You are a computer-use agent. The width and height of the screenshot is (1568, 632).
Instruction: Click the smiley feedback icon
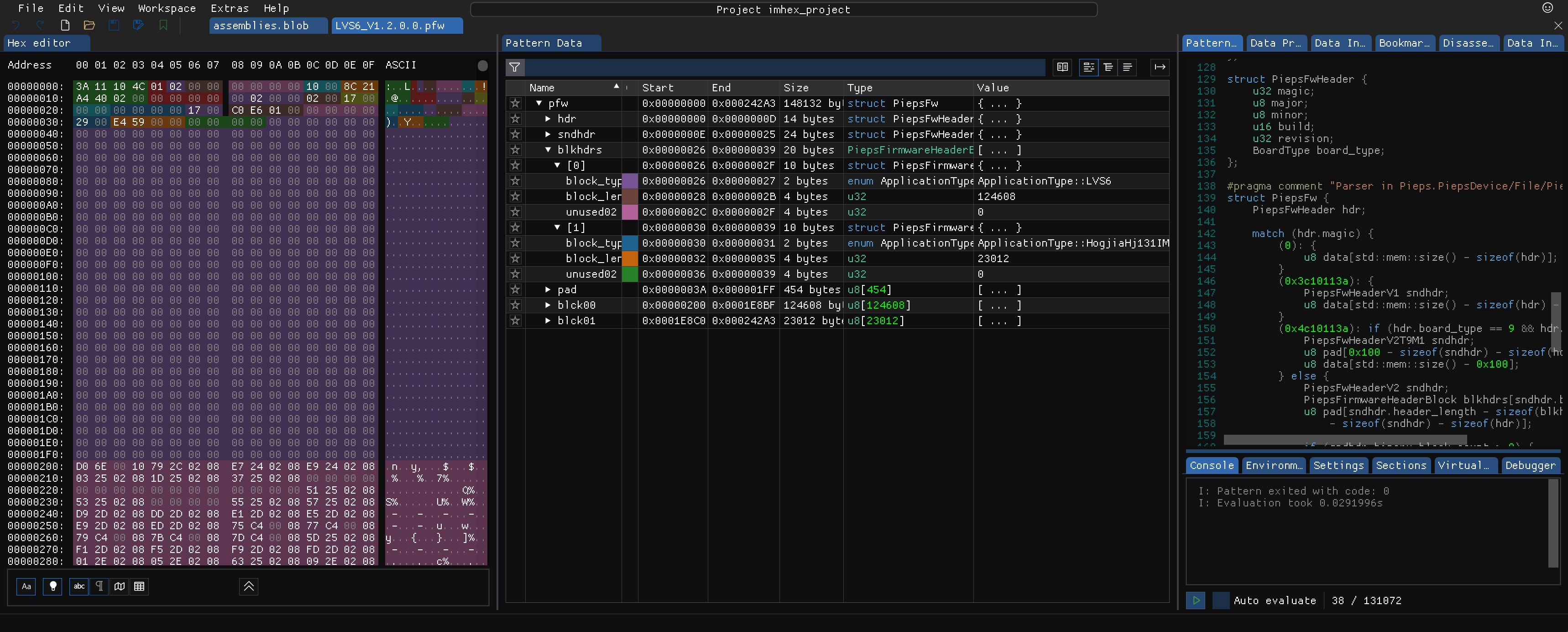tap(1548, 8)
